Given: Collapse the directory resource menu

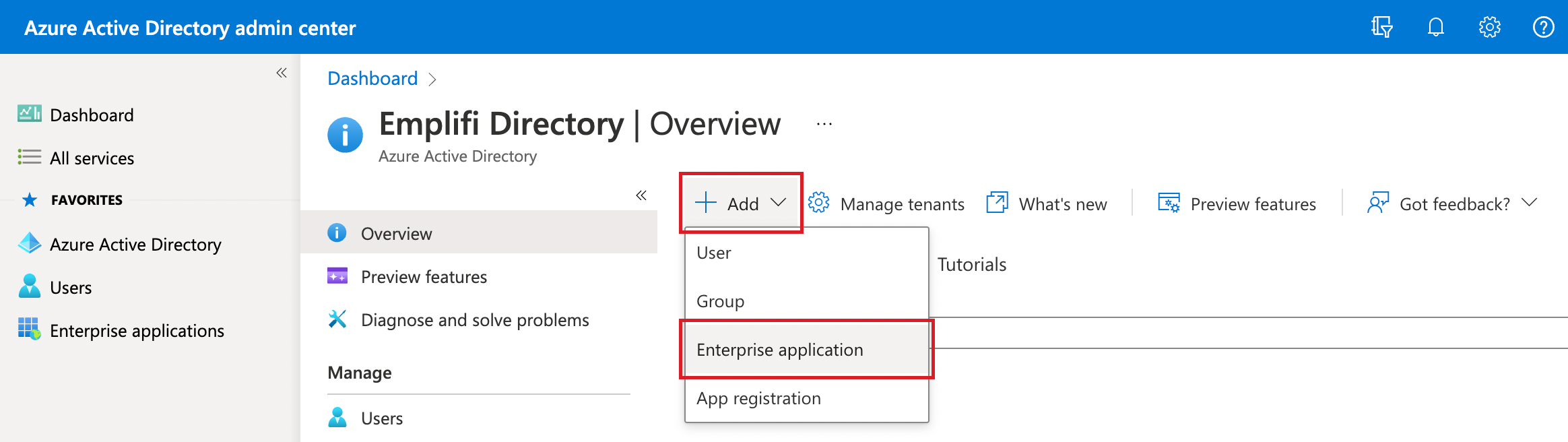Looking at the screenshot, I should 641,195.
